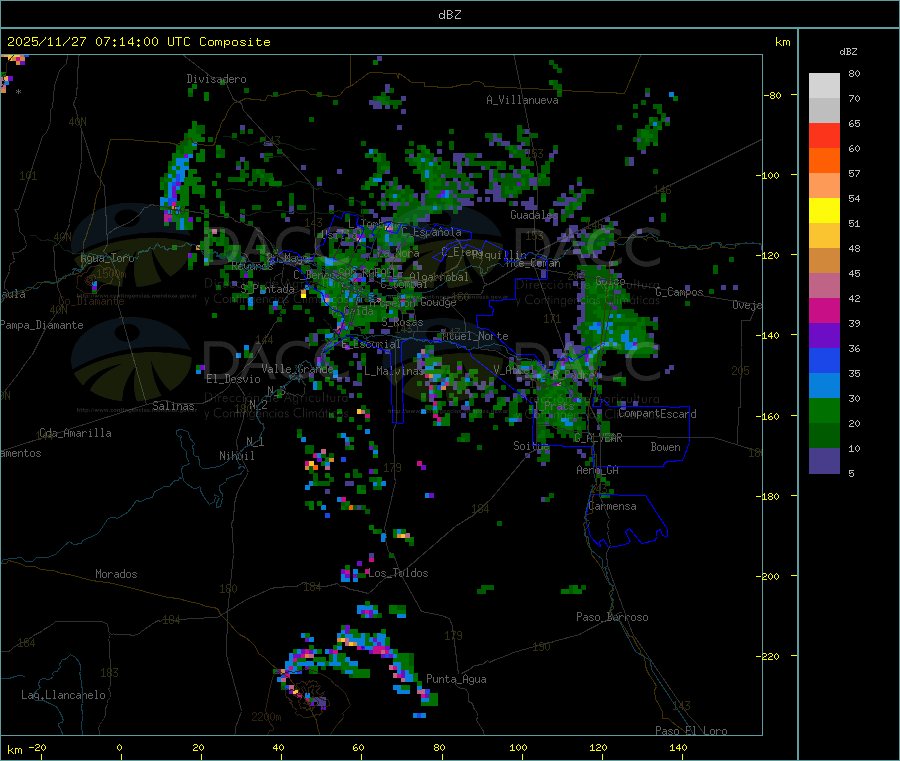Click the Pampa_Diamante map label
Image resolution: width=900 pixels, height=761 pixels.
[42, 325]
